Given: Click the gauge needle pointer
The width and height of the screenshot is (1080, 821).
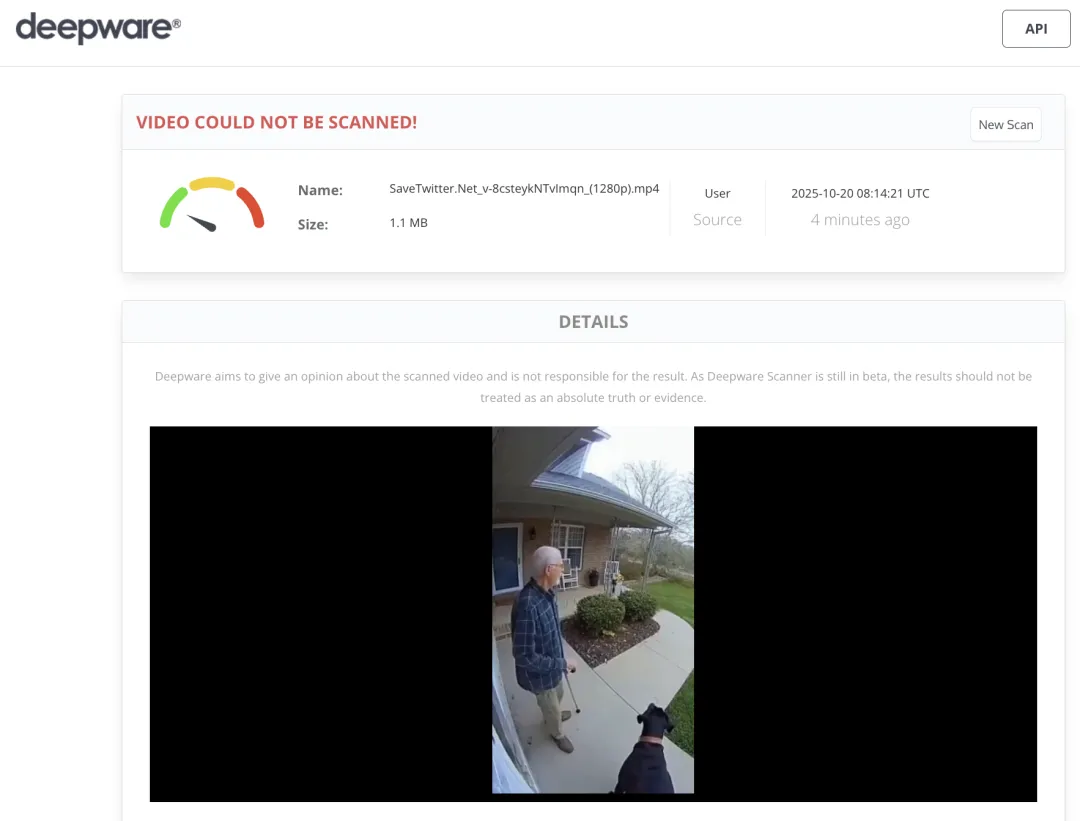Looking at the screenshot, I should click(x=203, y=223).
